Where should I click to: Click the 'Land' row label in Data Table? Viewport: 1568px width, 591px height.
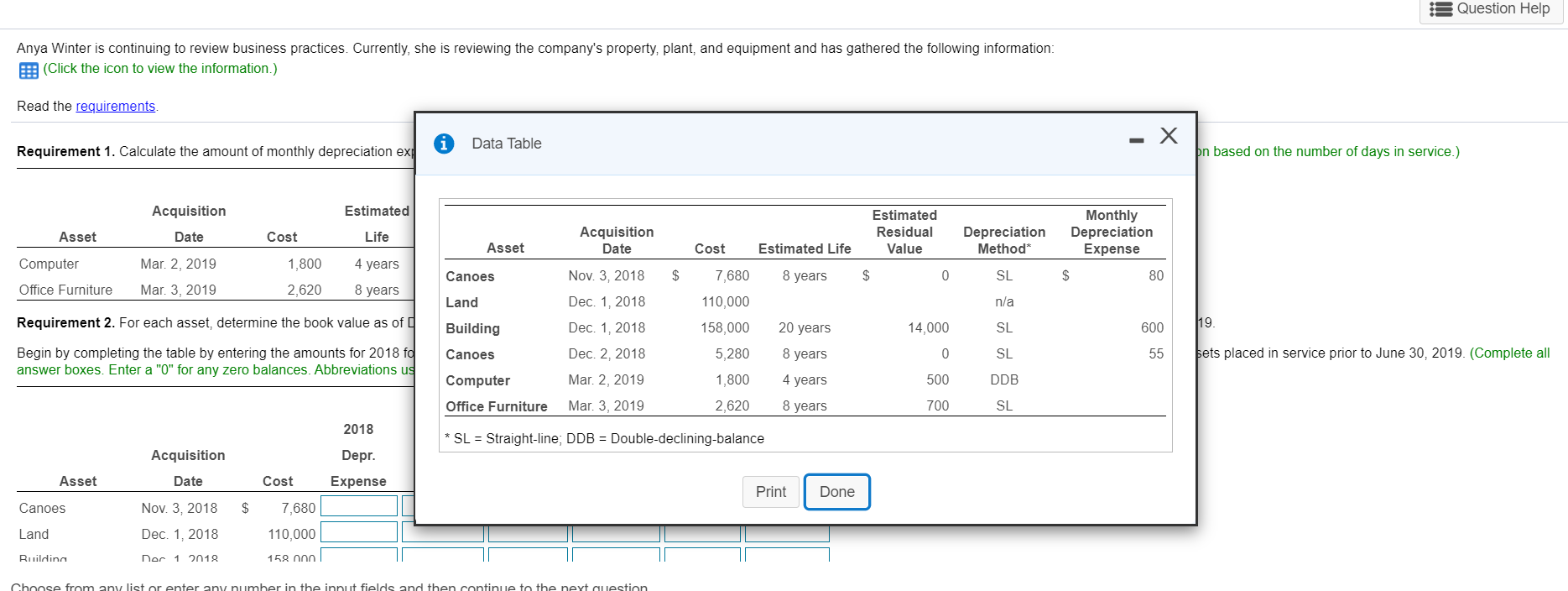(x=461, y=302)
